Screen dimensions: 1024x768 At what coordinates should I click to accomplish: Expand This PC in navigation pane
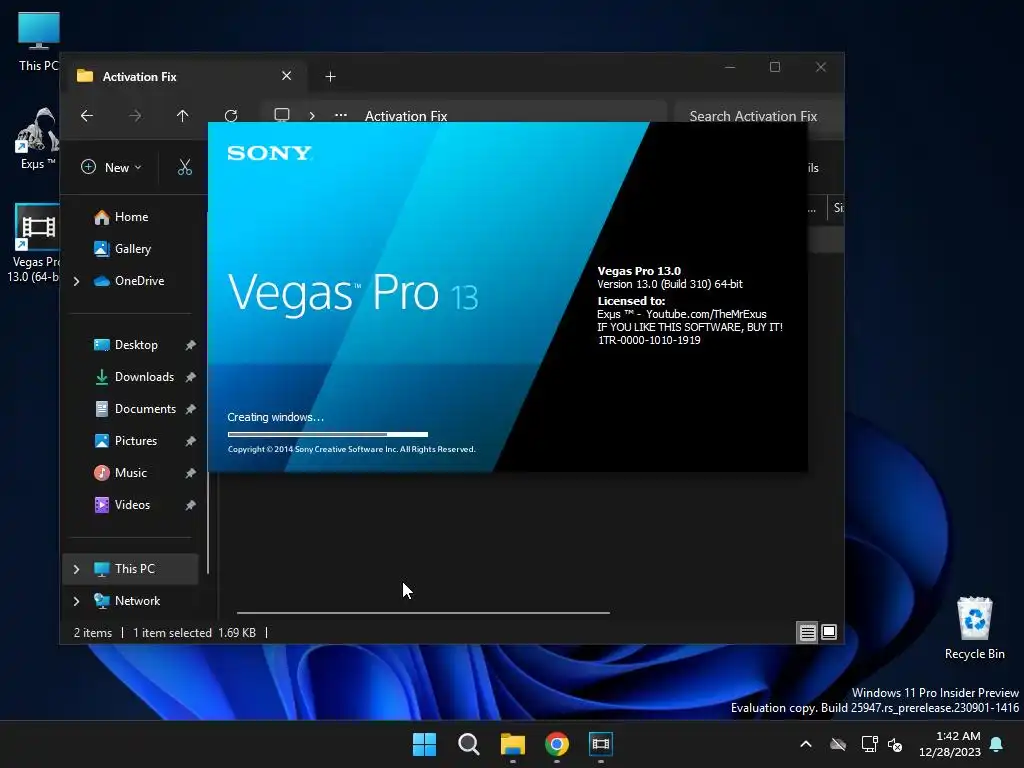pyautogui.click(x=76, y=569)
